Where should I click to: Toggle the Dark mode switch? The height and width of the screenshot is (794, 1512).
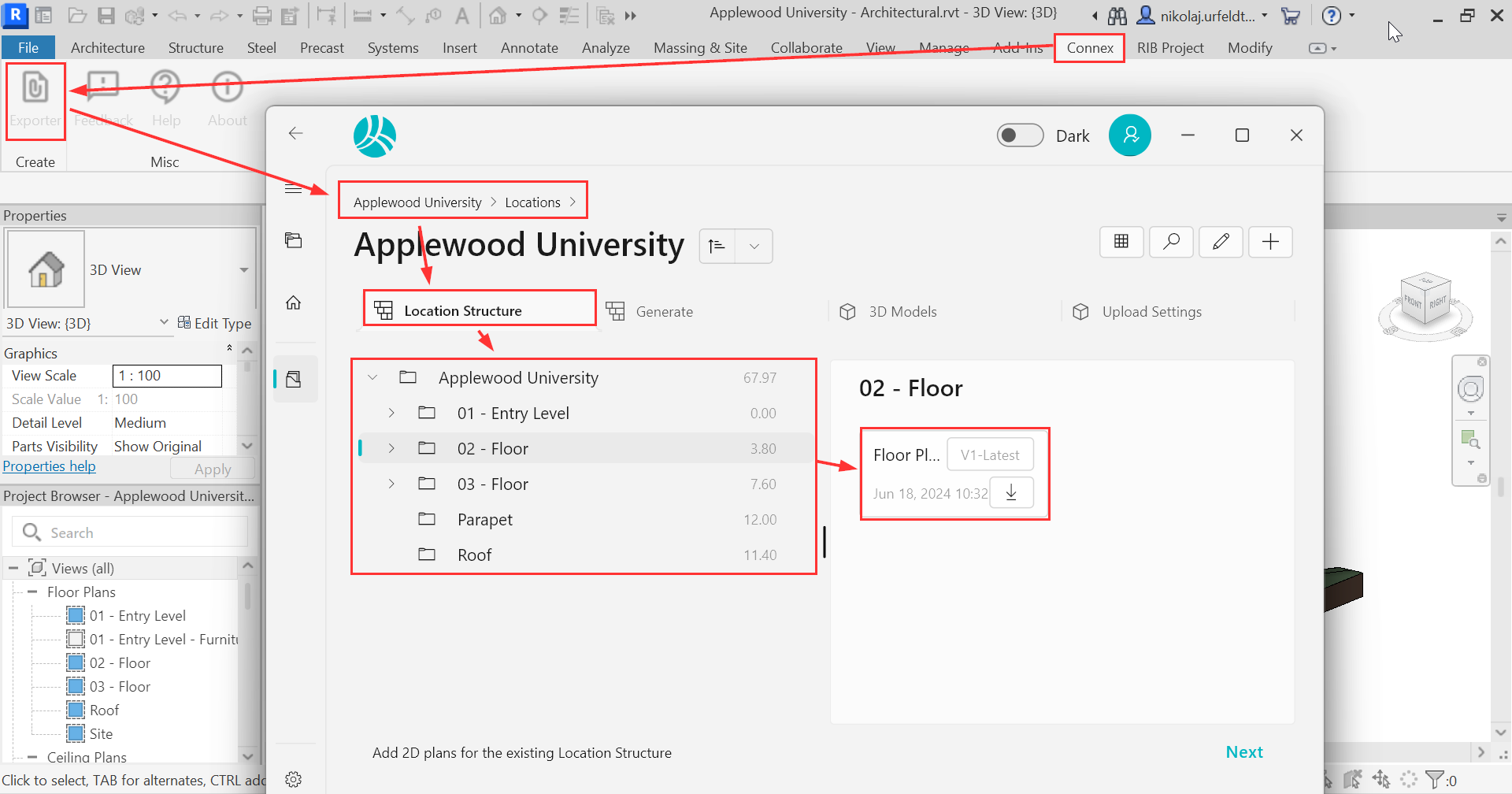(1020, 135)
